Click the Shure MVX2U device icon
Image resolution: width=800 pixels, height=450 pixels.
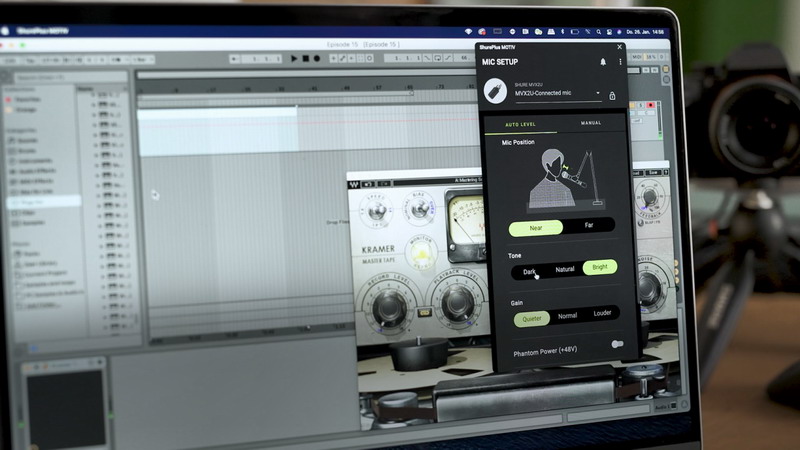click(x=494, y=90)
